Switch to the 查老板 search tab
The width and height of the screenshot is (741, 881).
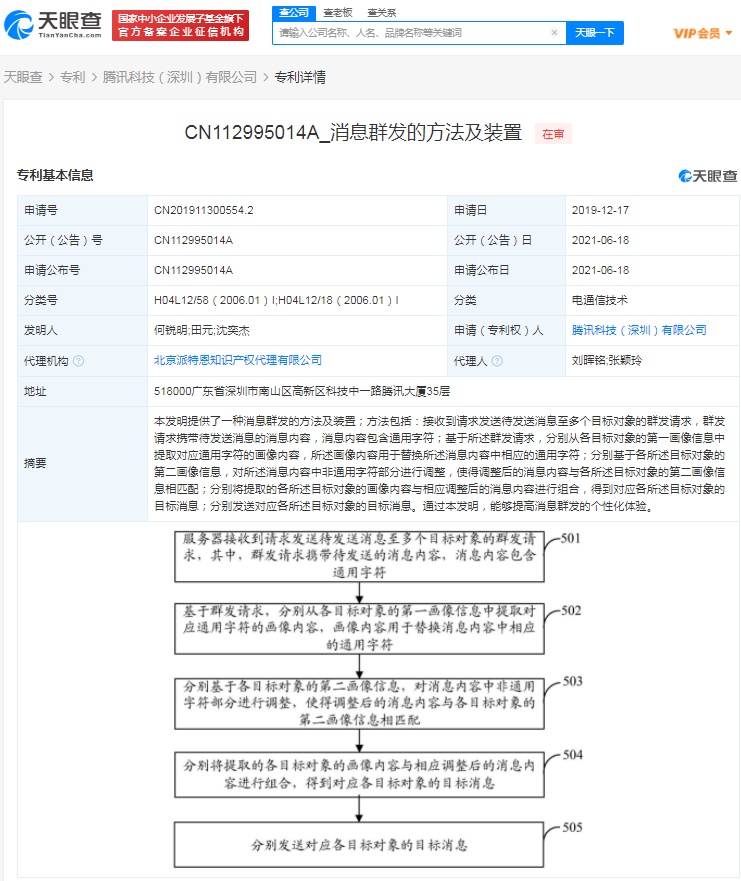[338, 12]
